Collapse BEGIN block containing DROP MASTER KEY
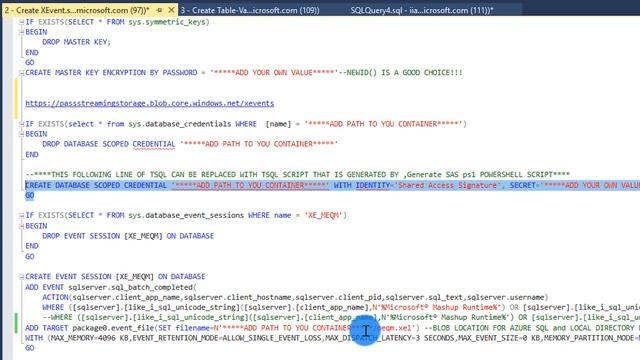Image resolution: width=640 pixels, height=360 pixels. pos(21,32)
